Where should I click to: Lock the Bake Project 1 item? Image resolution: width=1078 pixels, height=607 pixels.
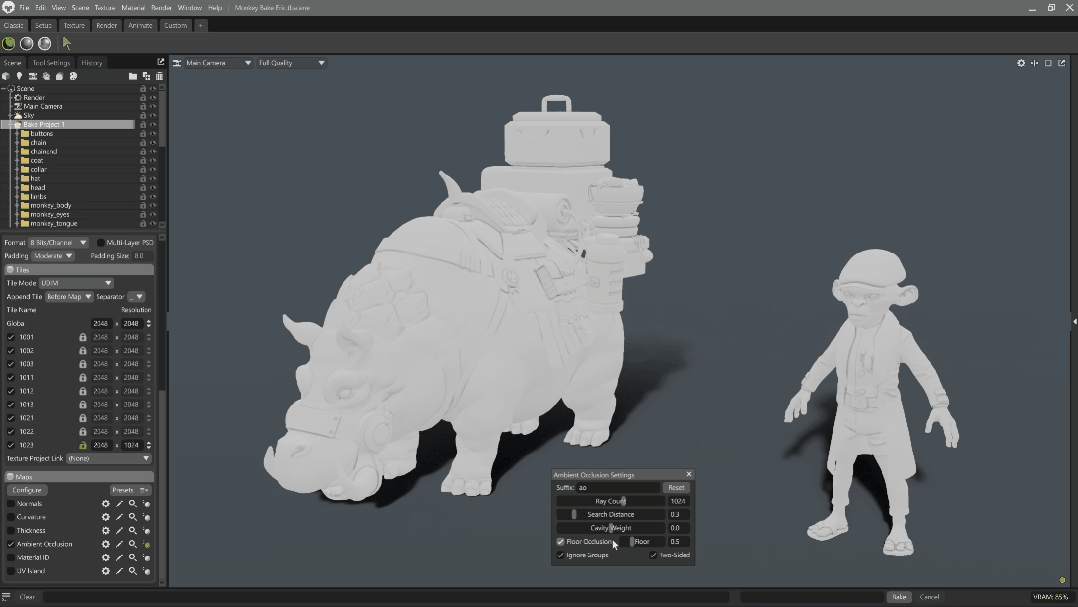pos(143,124)
